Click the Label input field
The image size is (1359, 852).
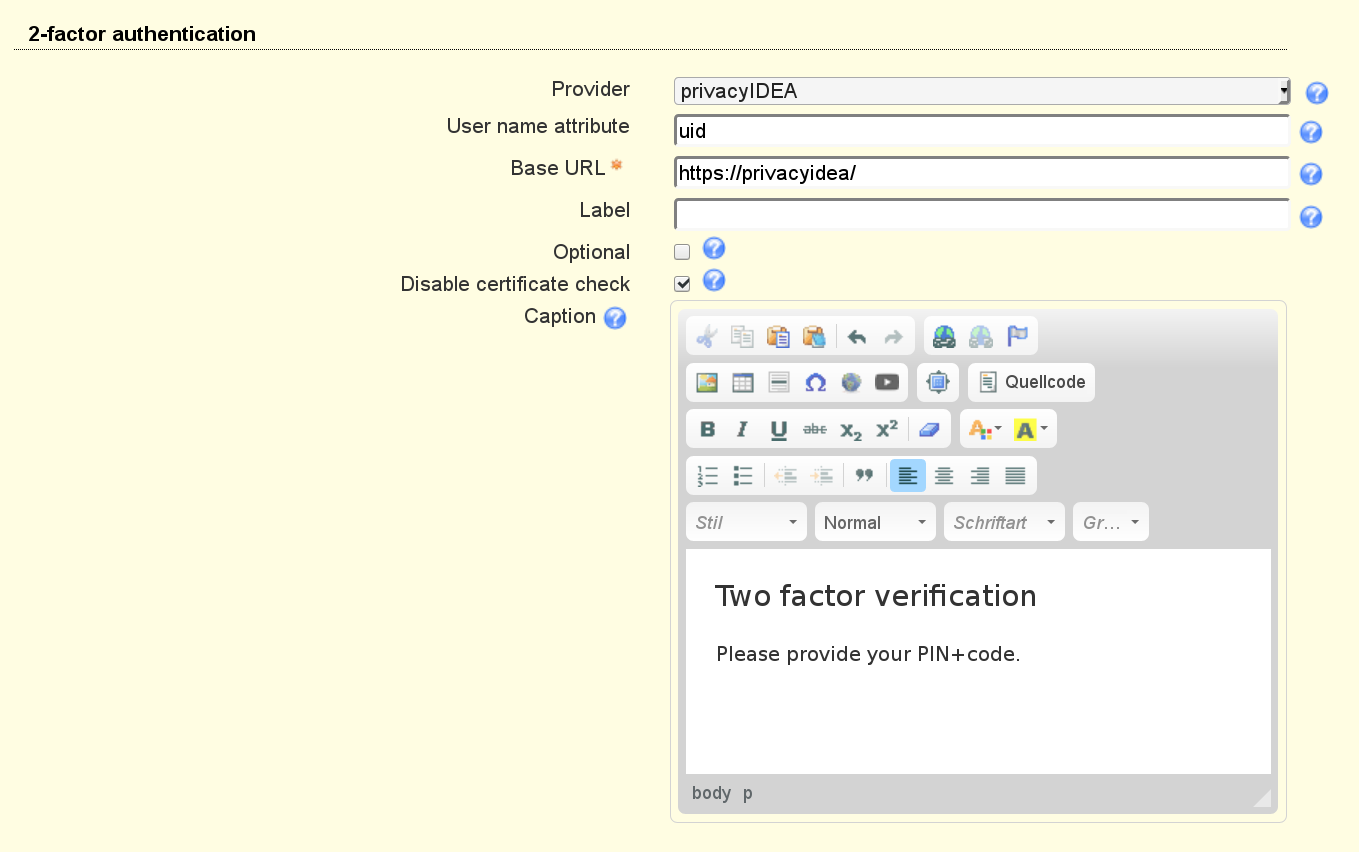(x=981, y=214)
